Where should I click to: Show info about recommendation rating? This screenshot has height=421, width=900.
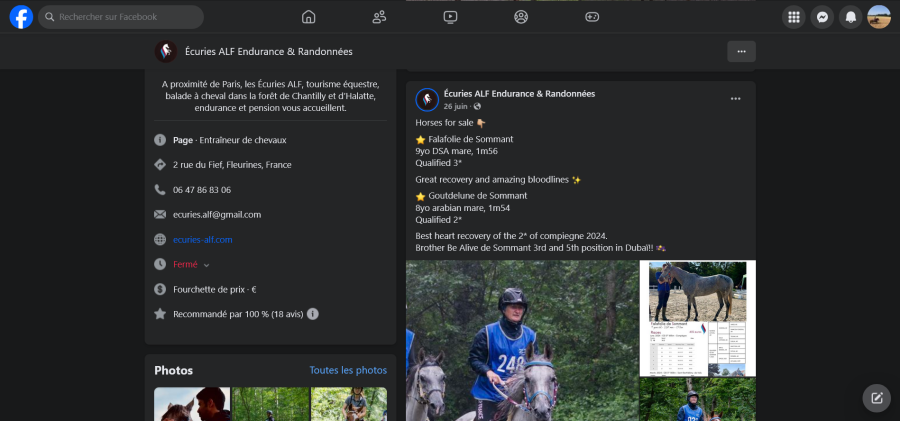point(313,314)
